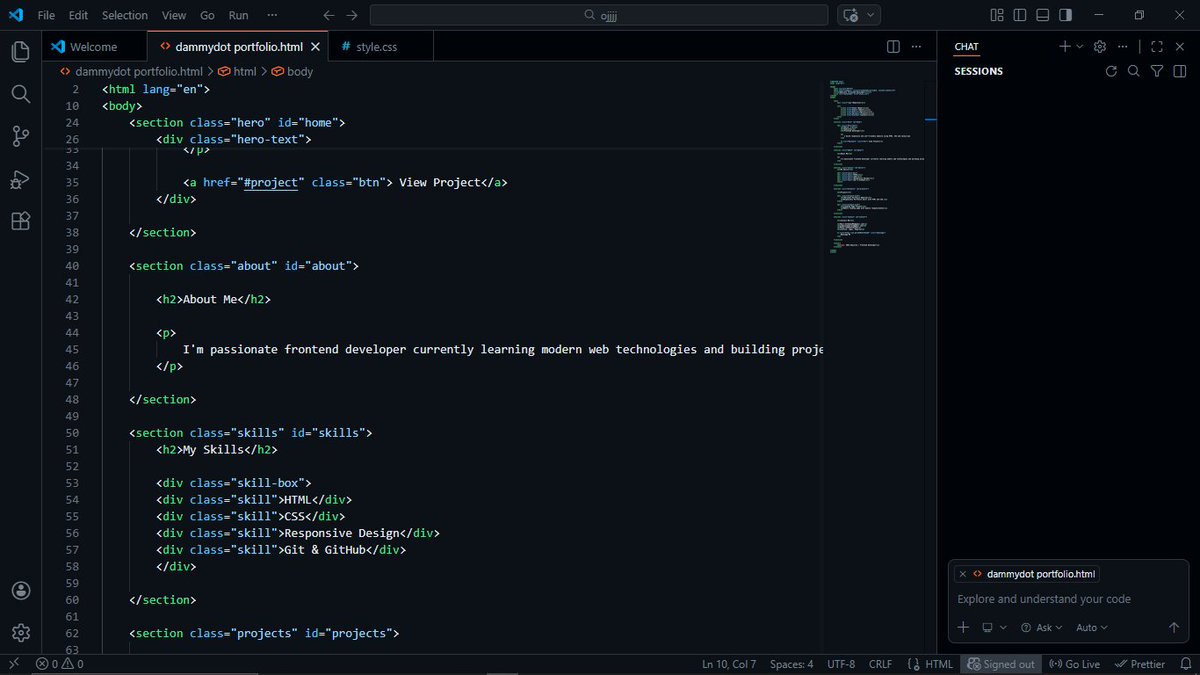Screen dimensions: 1200x675
Task: Click the sessions sidebar layout icon
Action: 1180,71
